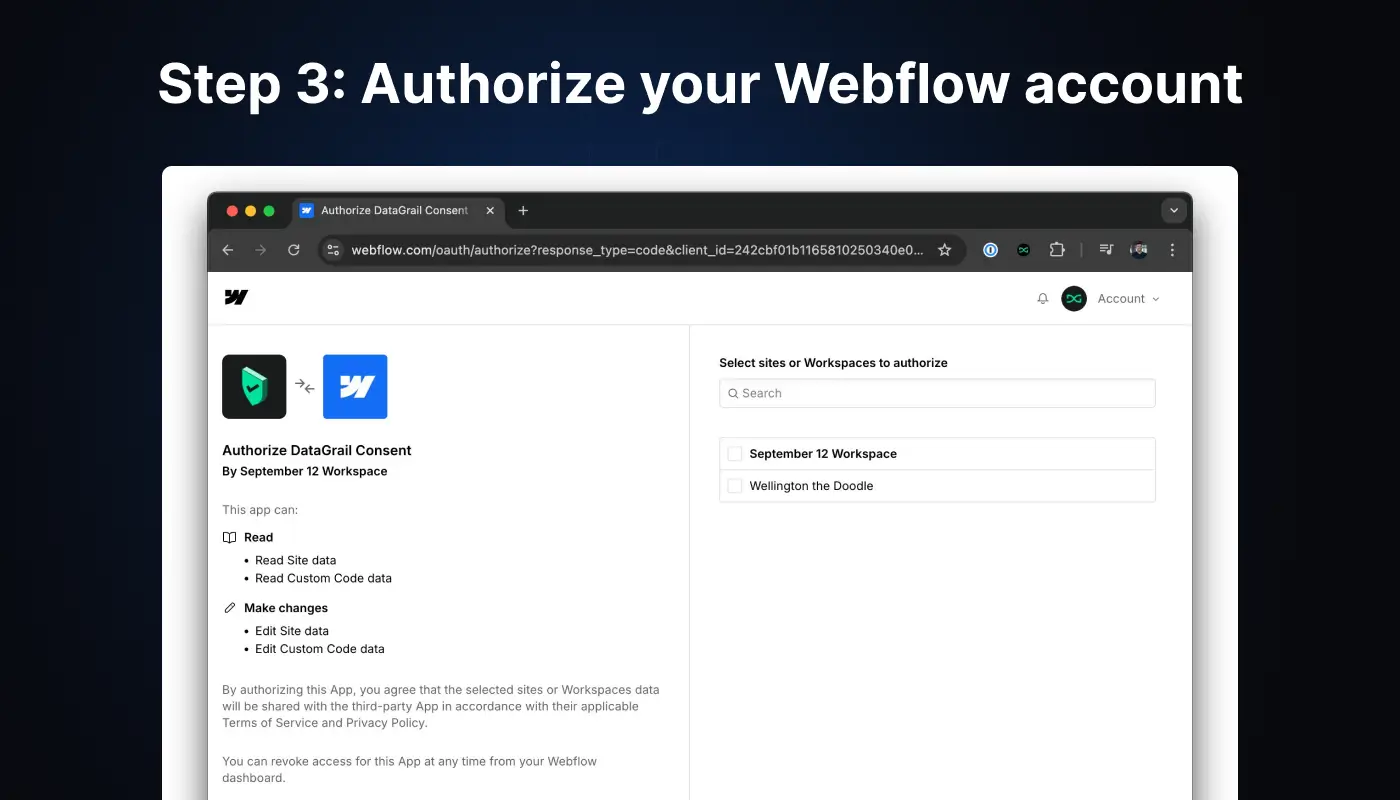Click the "Make changes" section heading

286,608
